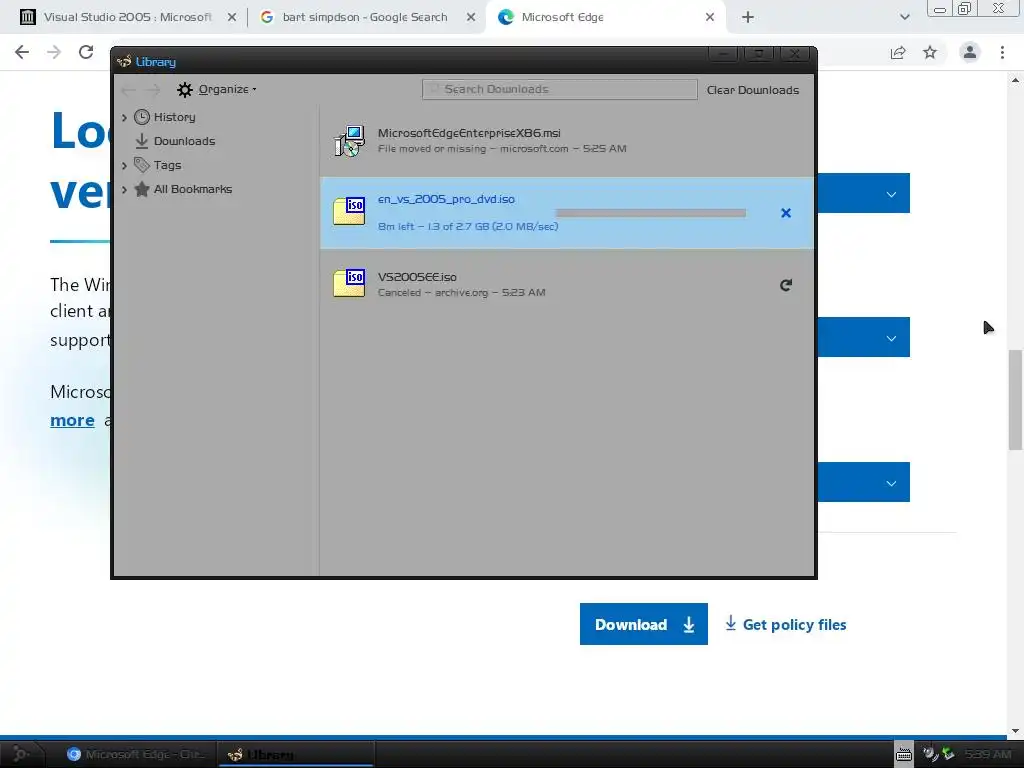Click the scrollbar up arrow
The width and height of the screenshot is (1024, 768).
pyautogui.click(x=1015, y=80)
